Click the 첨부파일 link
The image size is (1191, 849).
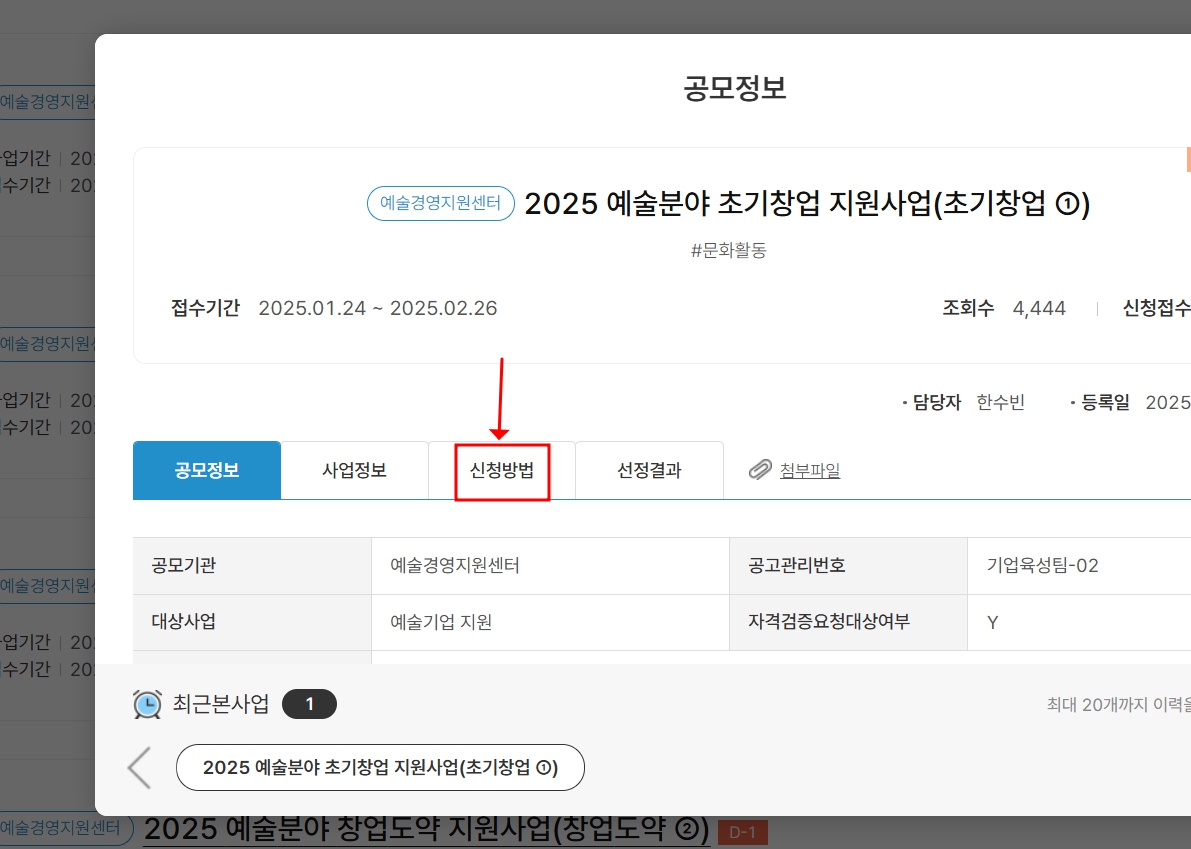[x=810, y=471]
